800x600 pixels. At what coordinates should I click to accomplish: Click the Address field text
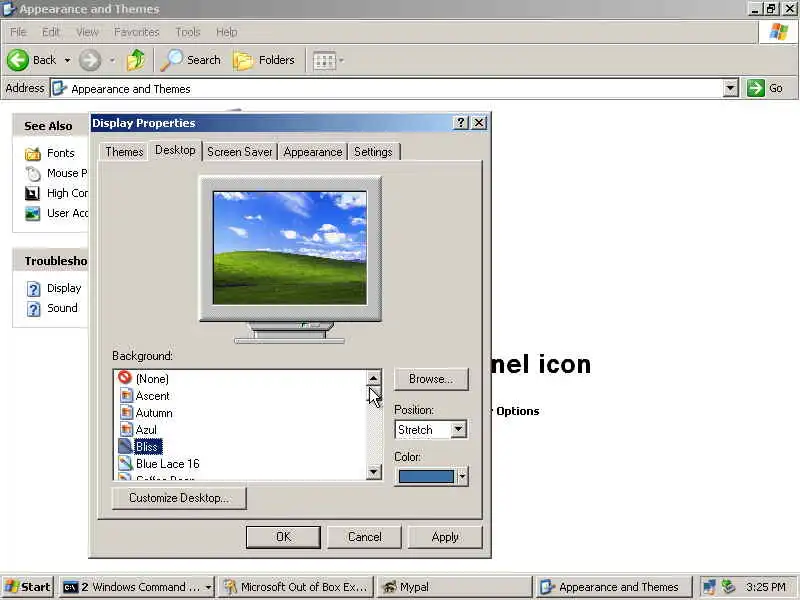pyautogui.click(x=131, y=89)
